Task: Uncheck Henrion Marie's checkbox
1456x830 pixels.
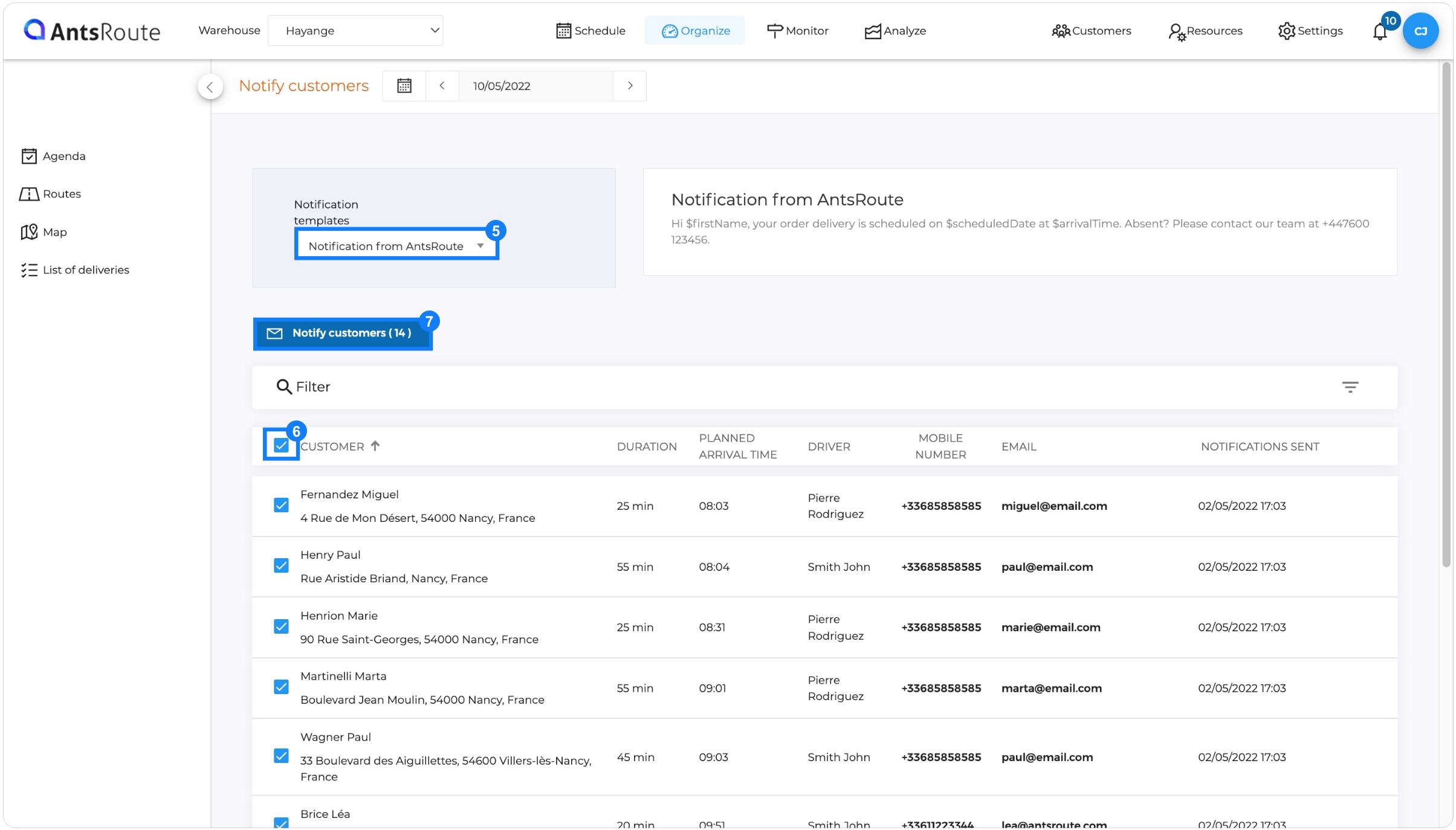Action: [x=281, y=626]
